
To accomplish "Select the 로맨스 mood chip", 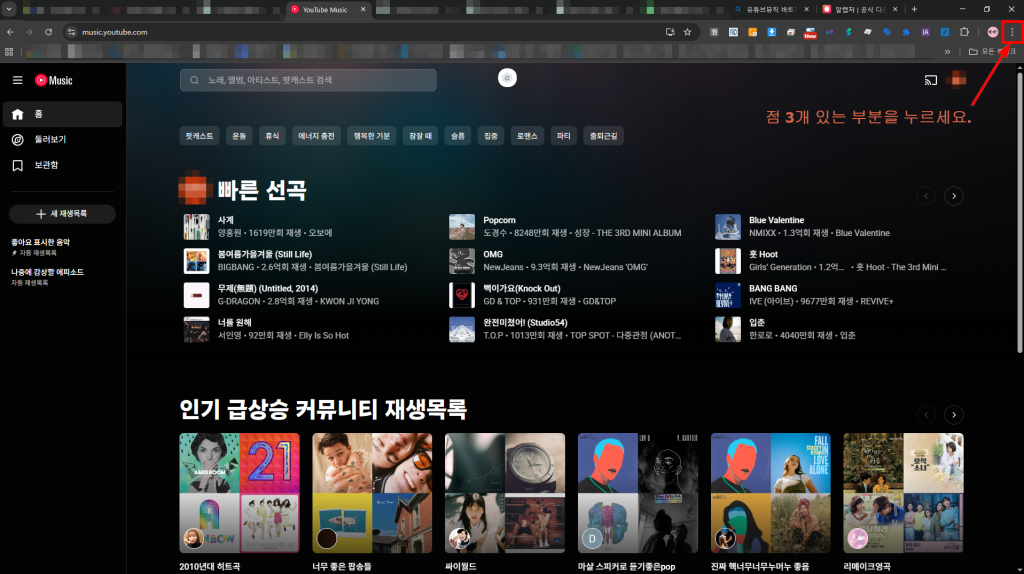I will 527,136.
